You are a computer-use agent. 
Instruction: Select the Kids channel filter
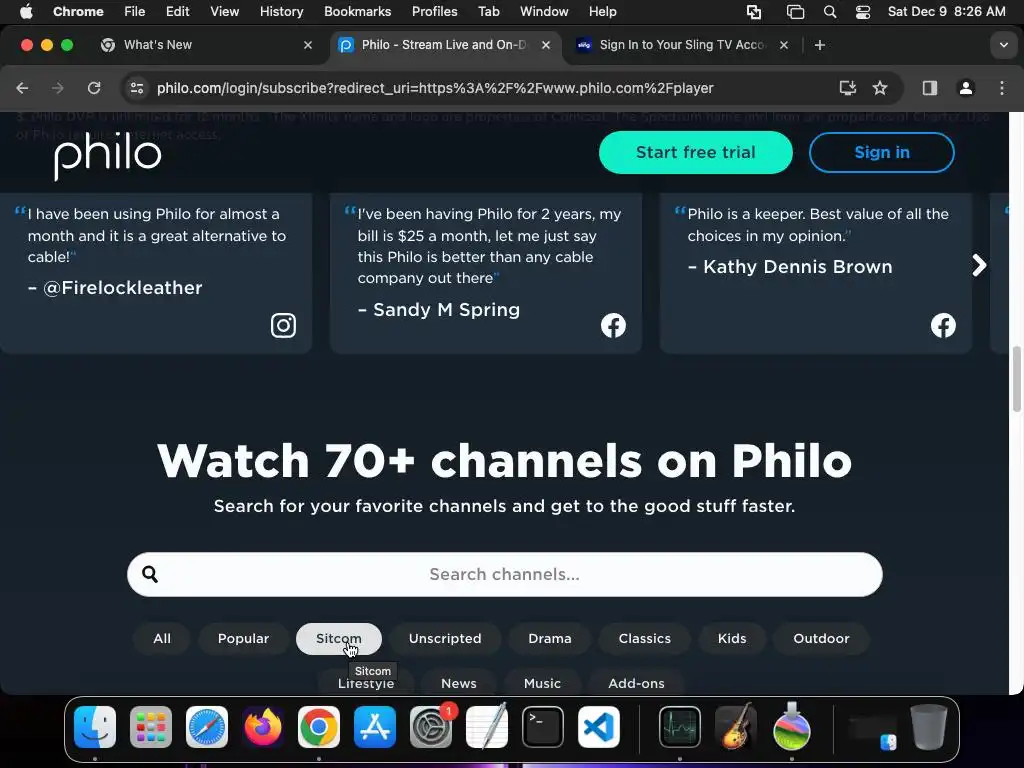coord(732,639)
